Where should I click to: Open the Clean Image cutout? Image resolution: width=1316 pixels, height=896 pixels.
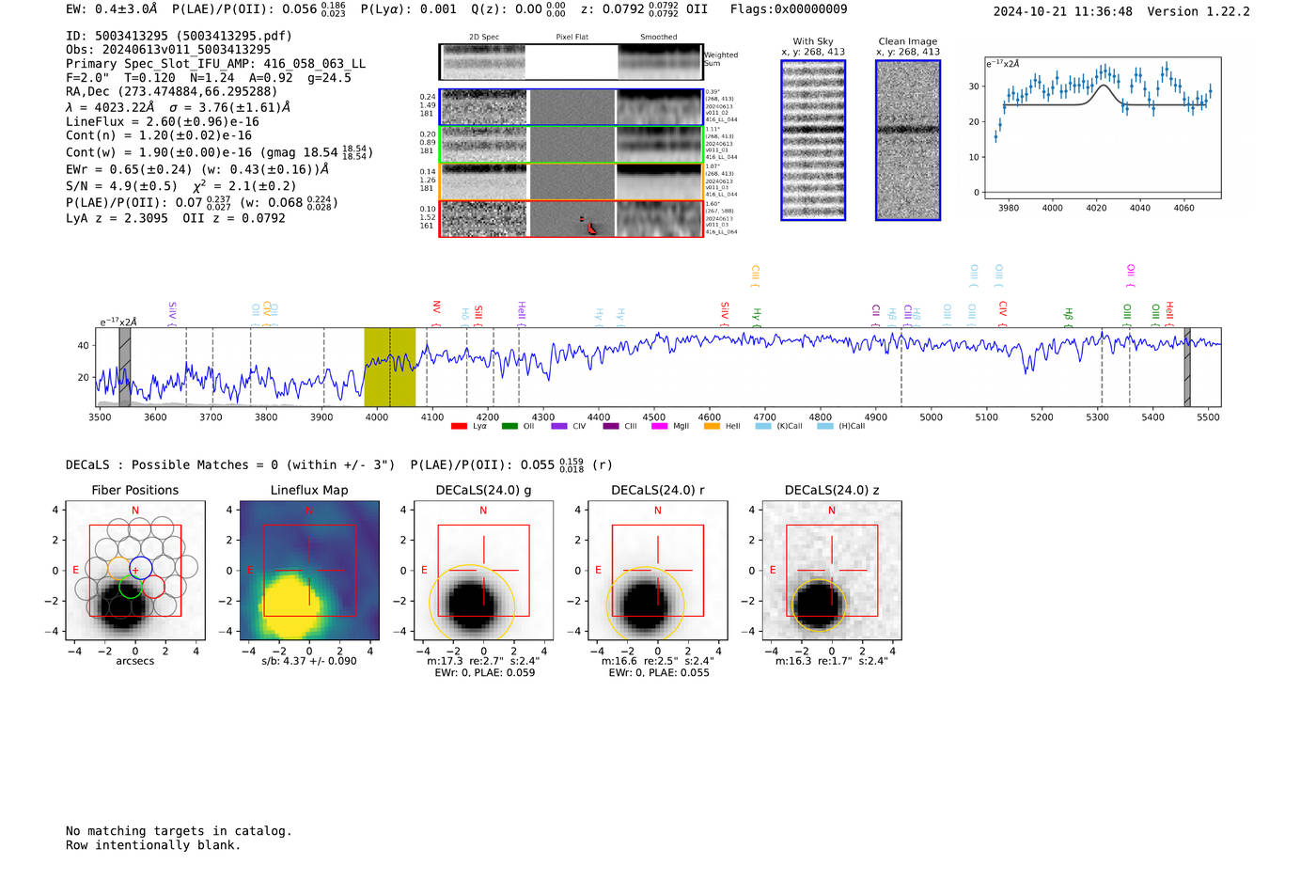[907, 140]
